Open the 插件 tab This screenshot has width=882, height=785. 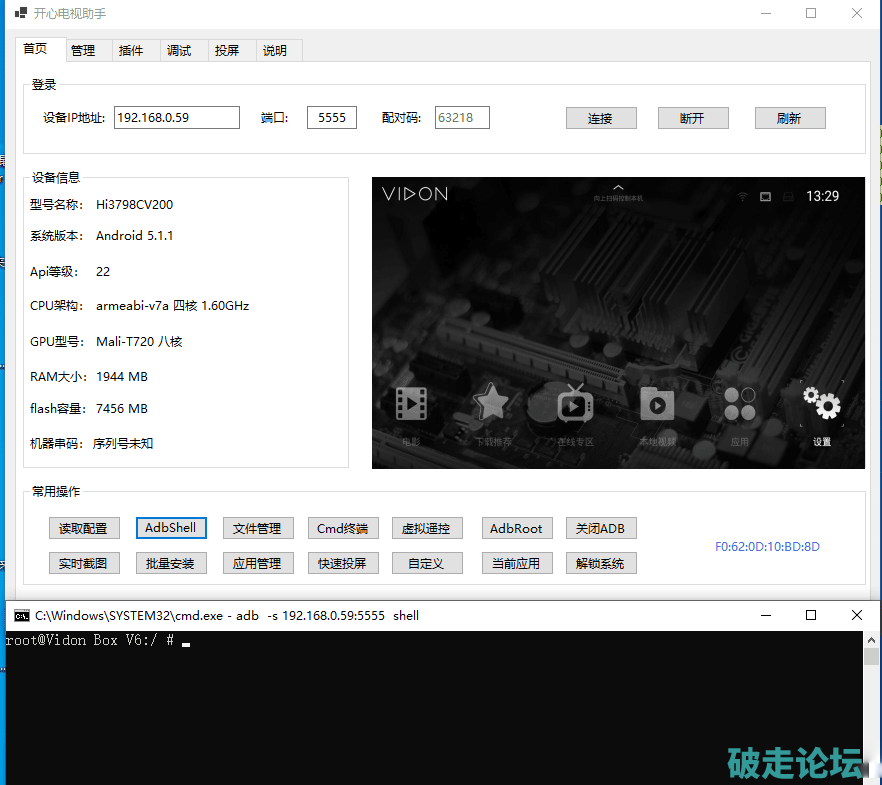coord(131,51)
